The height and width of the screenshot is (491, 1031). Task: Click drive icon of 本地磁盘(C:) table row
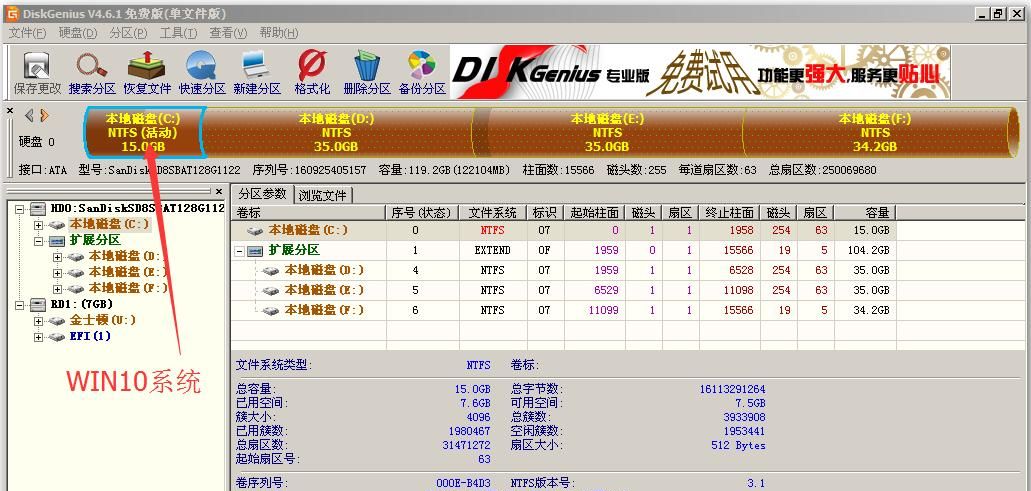point(255,231)
